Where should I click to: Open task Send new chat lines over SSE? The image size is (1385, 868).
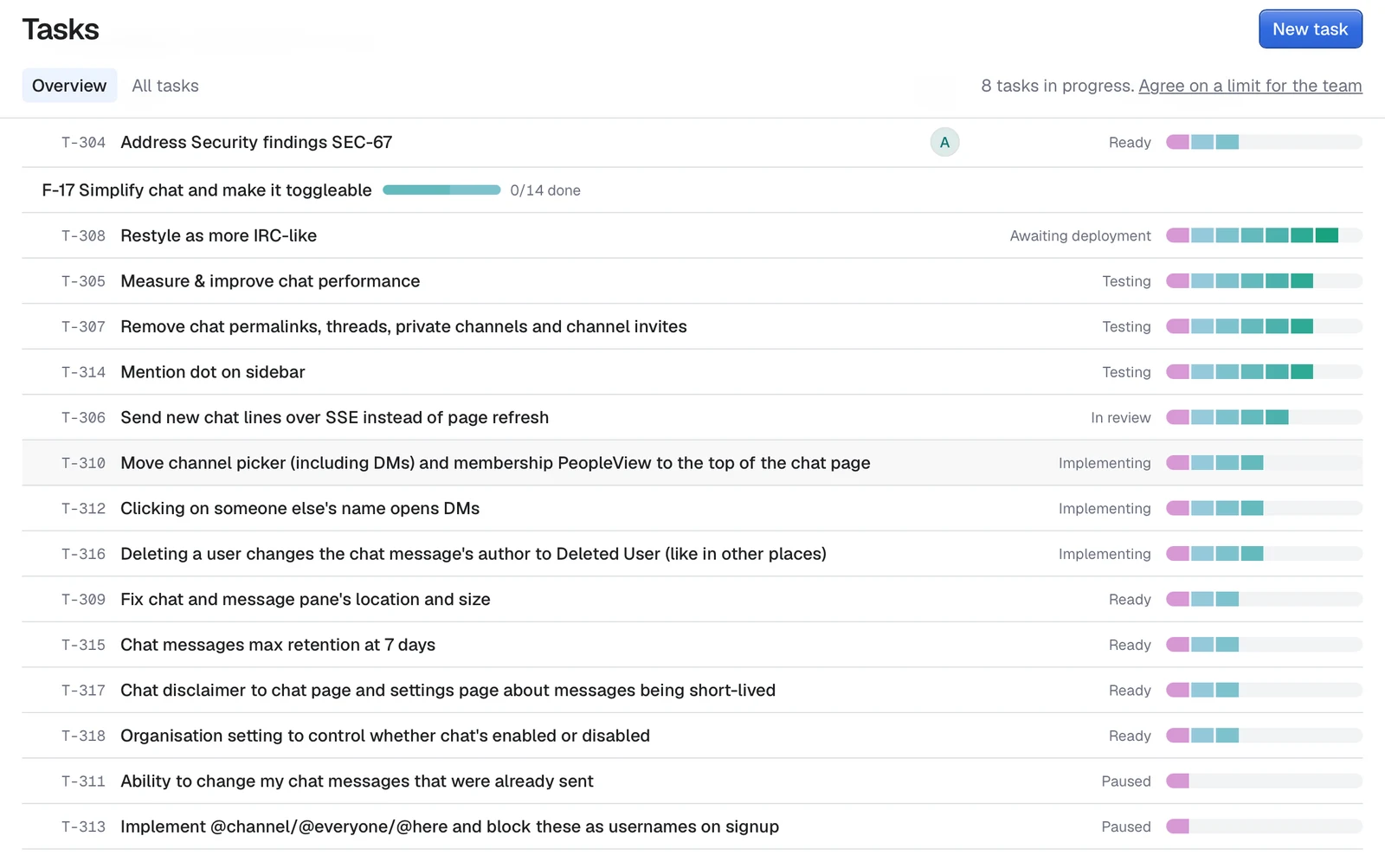tap(334, 417)
